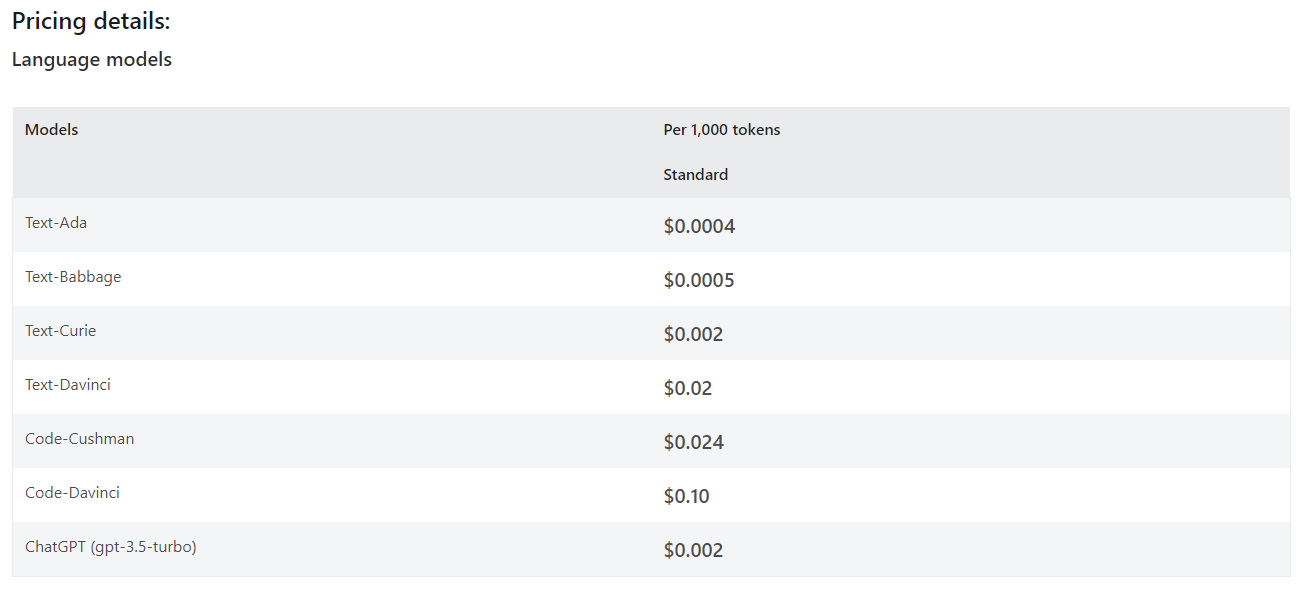
Task: Select the Code-Davinci model name
Action: pyautogui.click(x=73, y=493)
